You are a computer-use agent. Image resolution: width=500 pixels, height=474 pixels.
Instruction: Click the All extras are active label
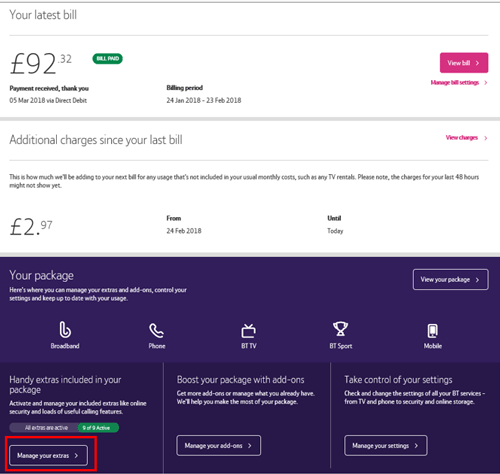46,428
